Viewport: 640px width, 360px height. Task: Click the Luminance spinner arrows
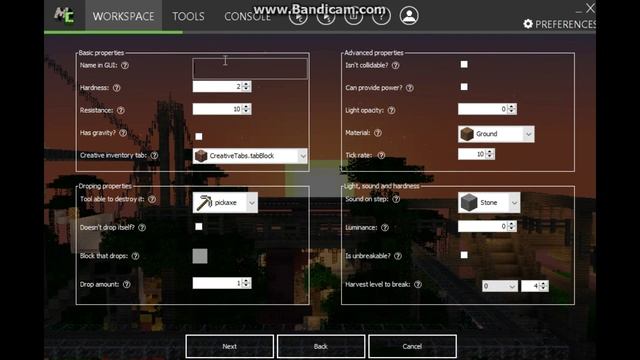tap(511, 226)
